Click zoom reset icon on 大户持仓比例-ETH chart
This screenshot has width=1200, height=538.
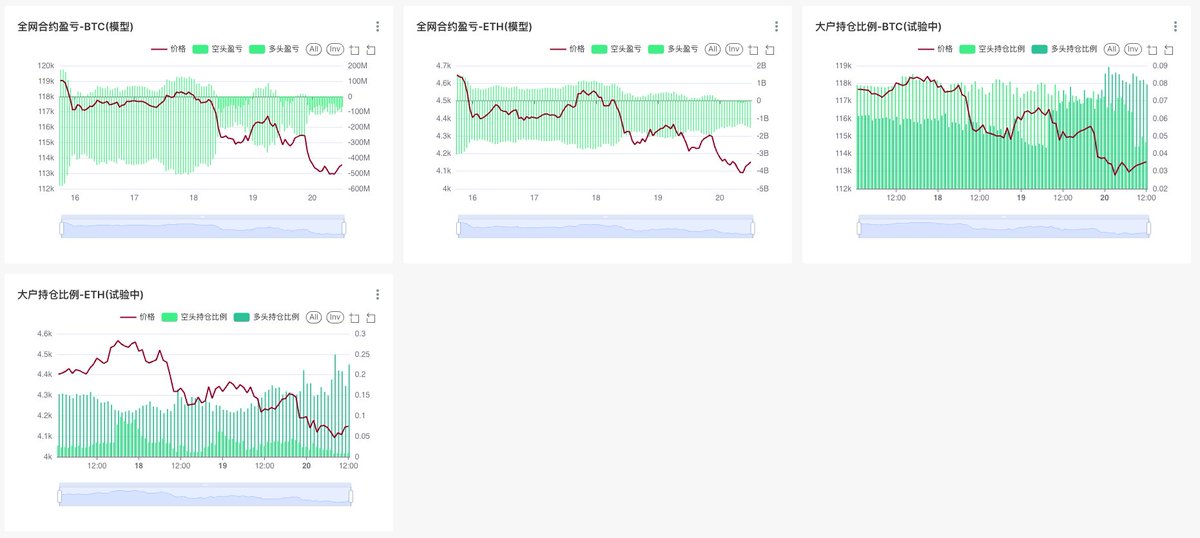[371, 317]
